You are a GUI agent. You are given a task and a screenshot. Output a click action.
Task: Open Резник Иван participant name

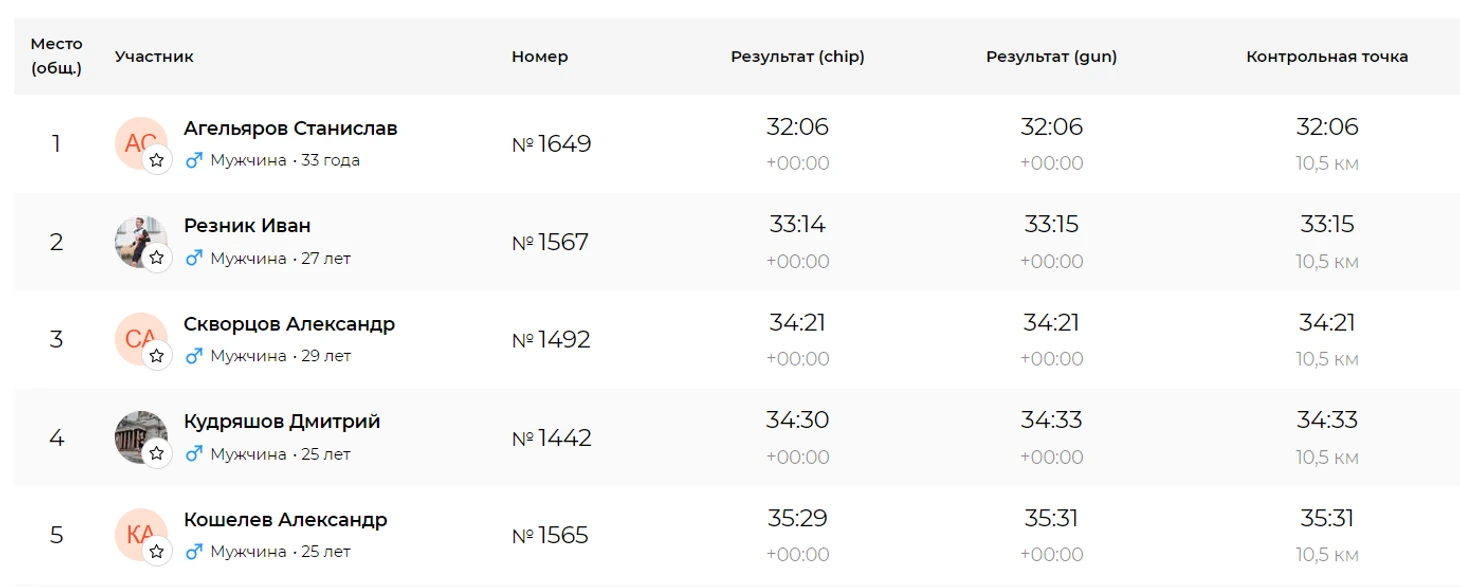point(247,226)
